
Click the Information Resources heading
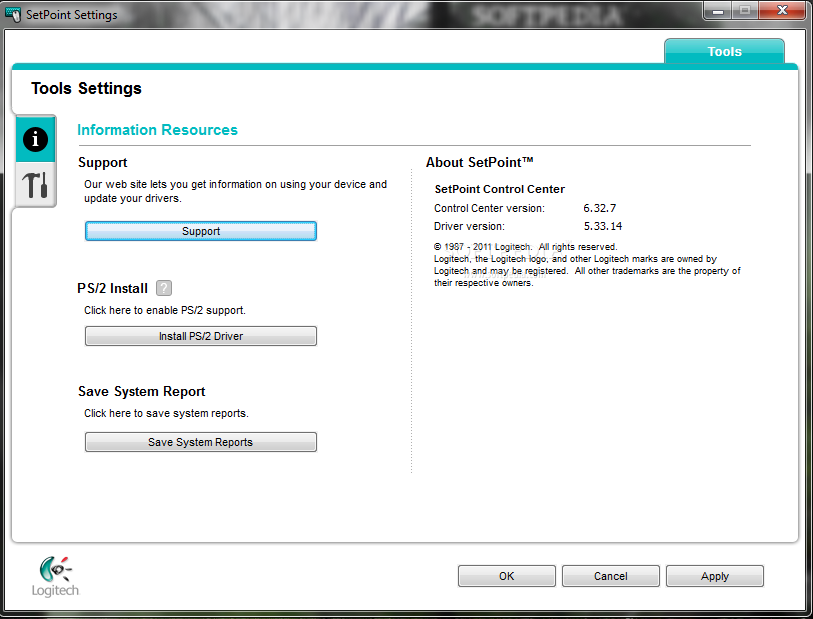[157, 130]
